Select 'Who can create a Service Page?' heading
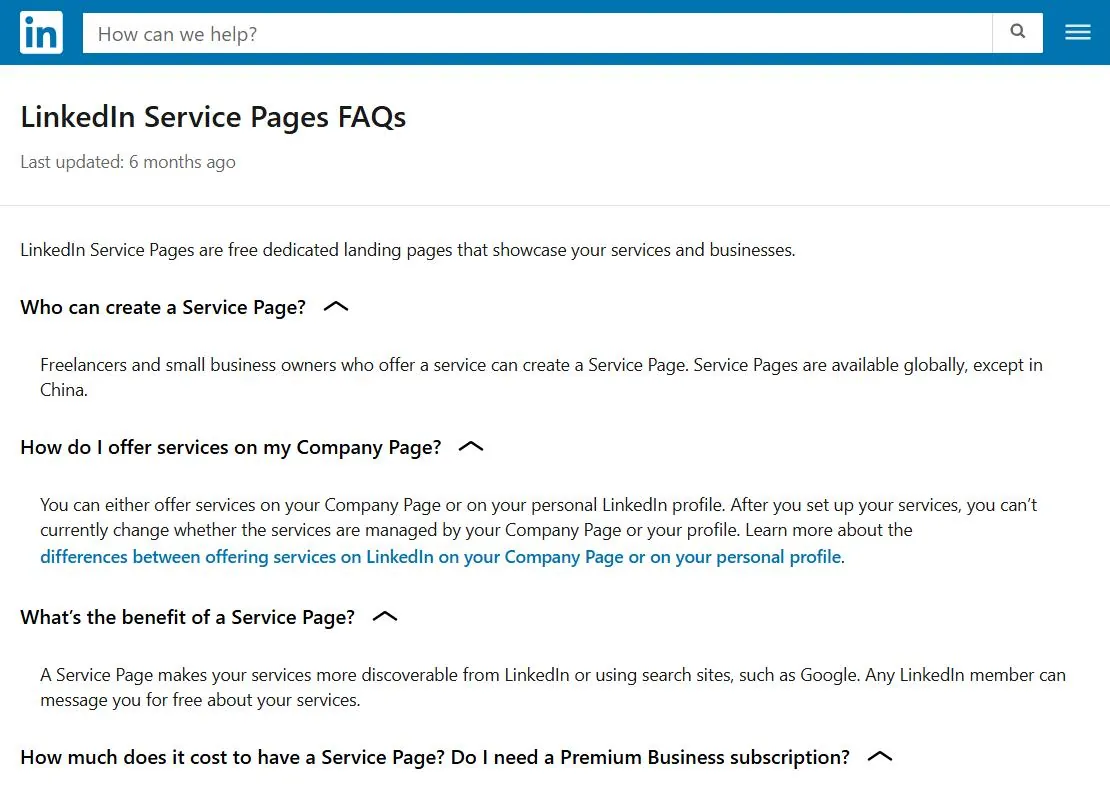The image size is (1110, 800). [x=163, y=307]
